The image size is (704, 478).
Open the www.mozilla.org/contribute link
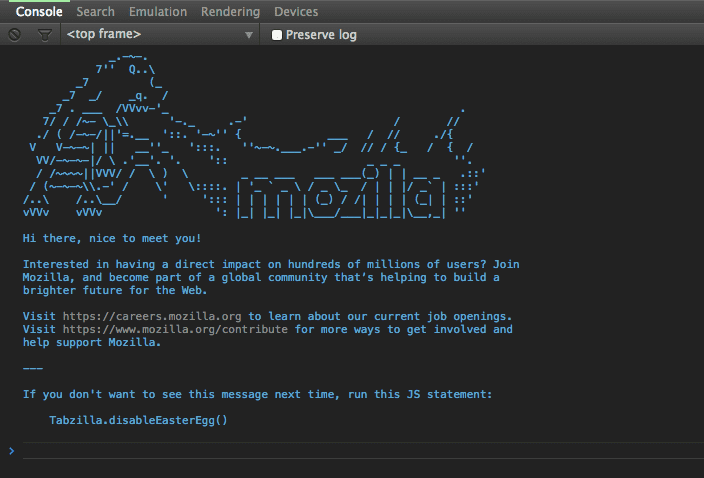click(x=175, y=329)
